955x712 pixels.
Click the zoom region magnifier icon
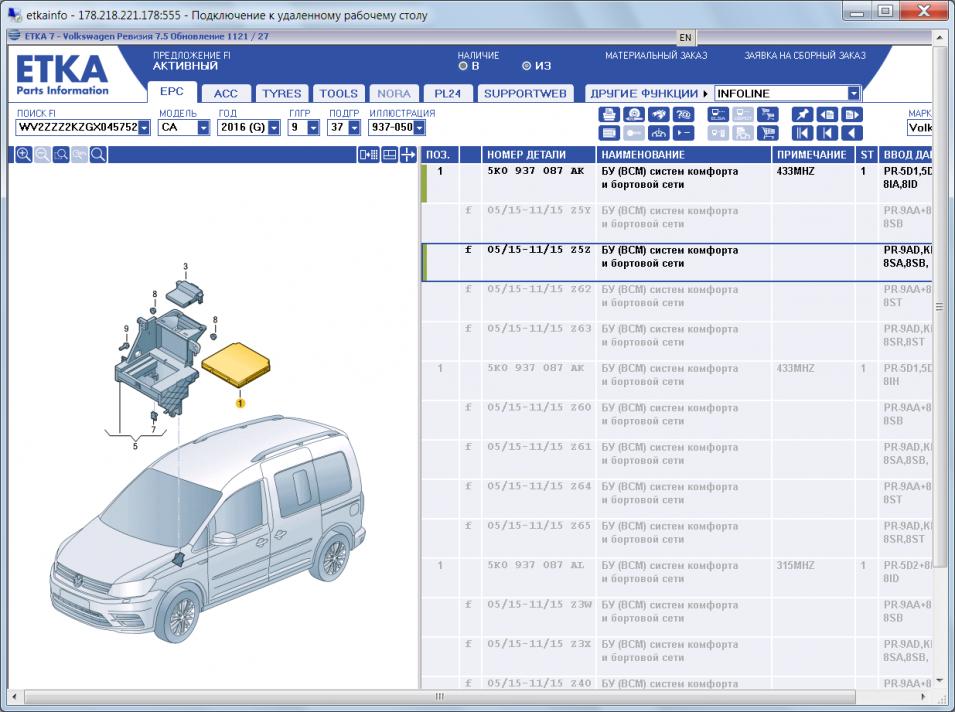pos(61,155)
